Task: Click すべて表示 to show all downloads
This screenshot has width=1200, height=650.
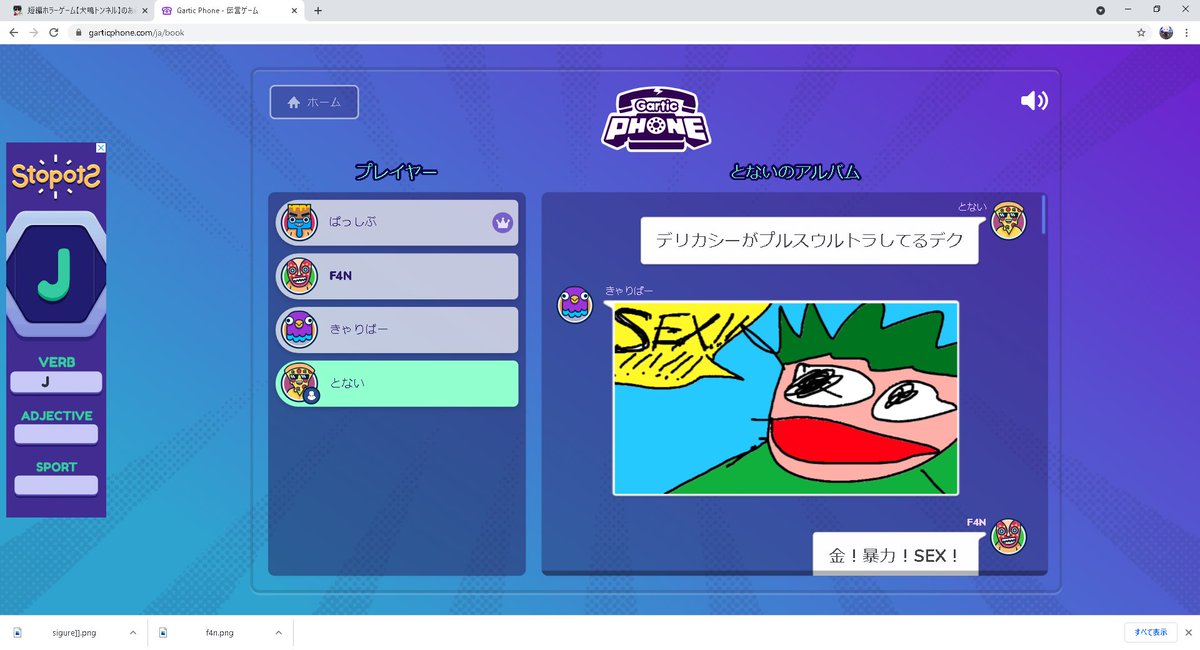Action: pyautogui.click(x=1149, y=632)
